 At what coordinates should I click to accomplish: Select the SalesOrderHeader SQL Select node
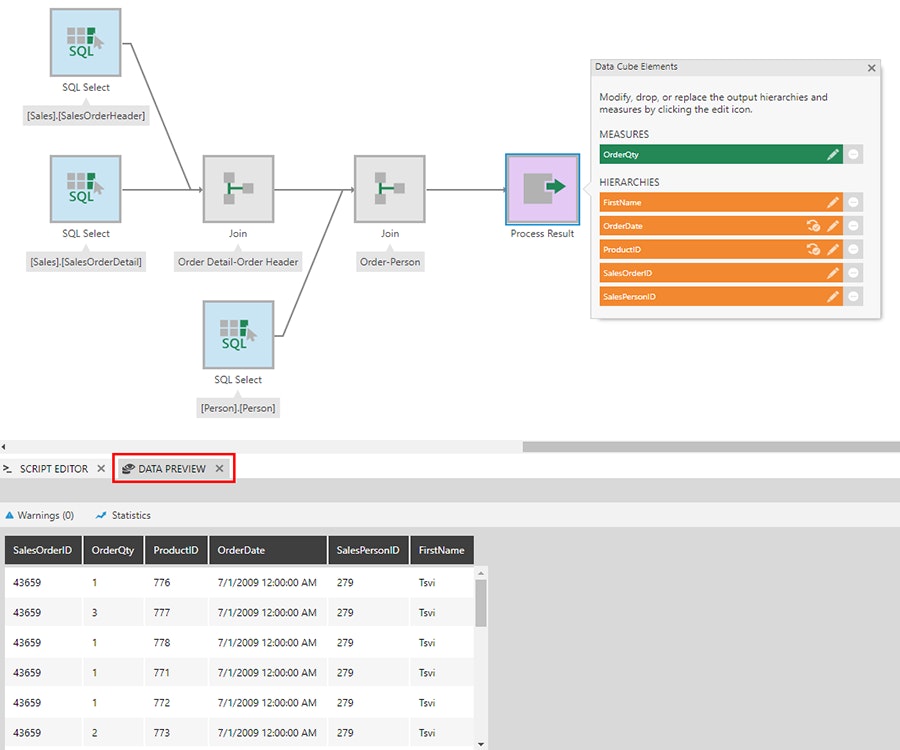tap(86, 42)
